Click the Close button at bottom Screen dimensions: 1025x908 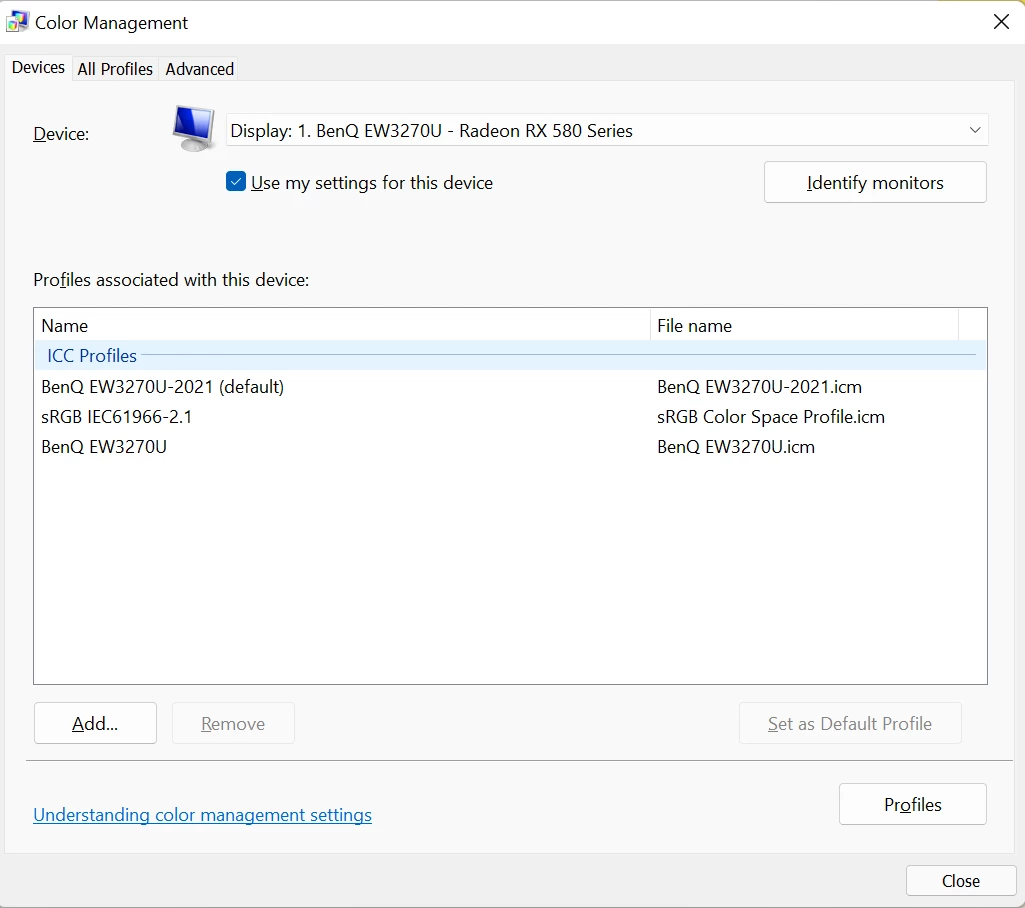coord(961,881)
